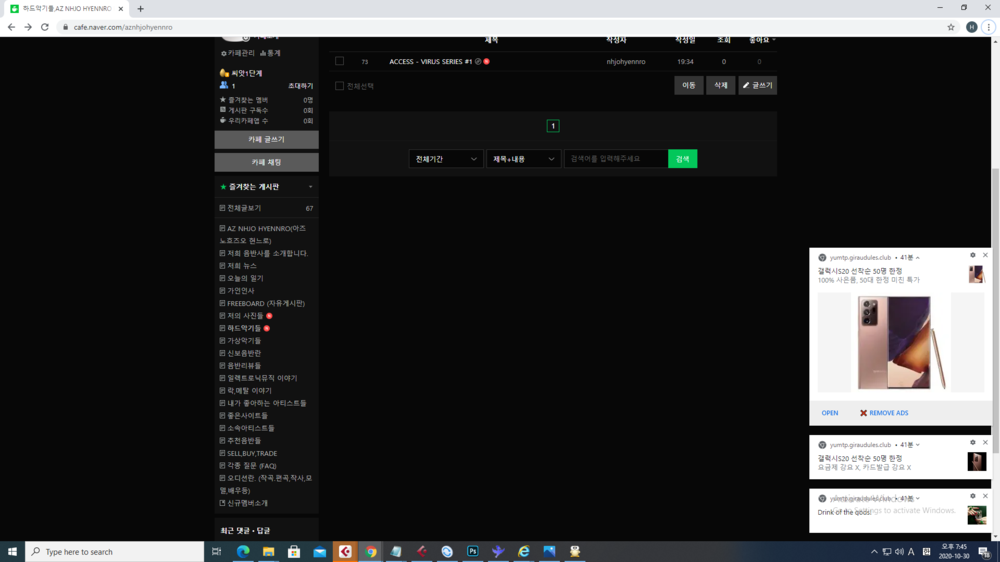Open the FREEBOARD (자유게시판) board
This screenshot has width=1000, height=562.
[265, 303]
